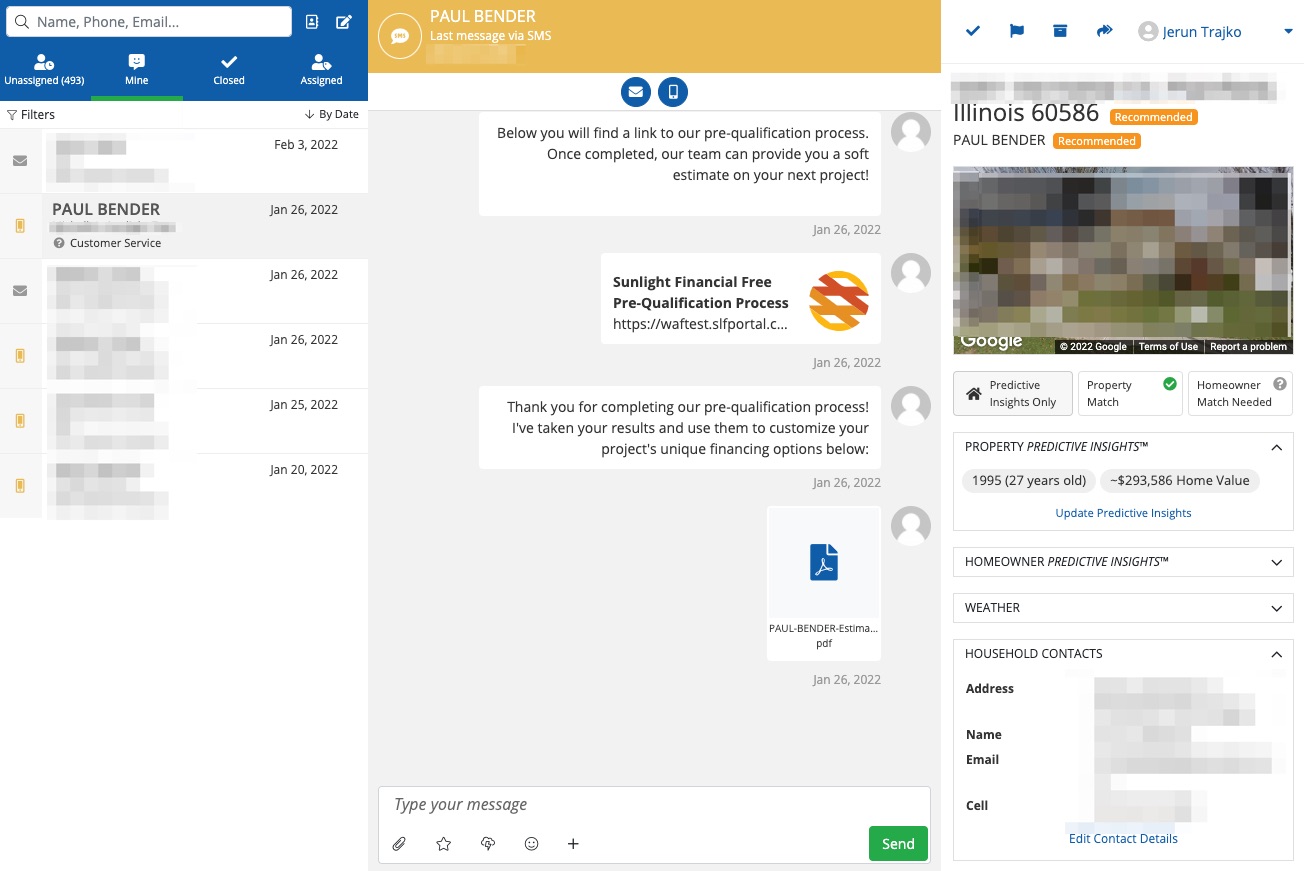Screen dimensions: 1304x871
Task: Switch to email channel with envelope icon
Action: tap(635, 93)
